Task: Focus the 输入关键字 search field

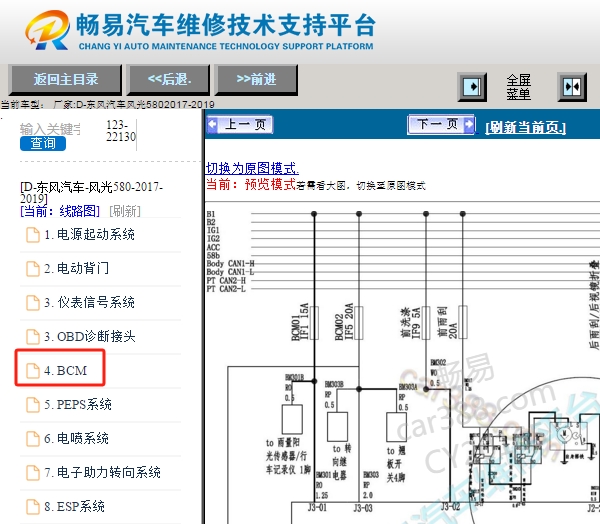Action: 50,129
